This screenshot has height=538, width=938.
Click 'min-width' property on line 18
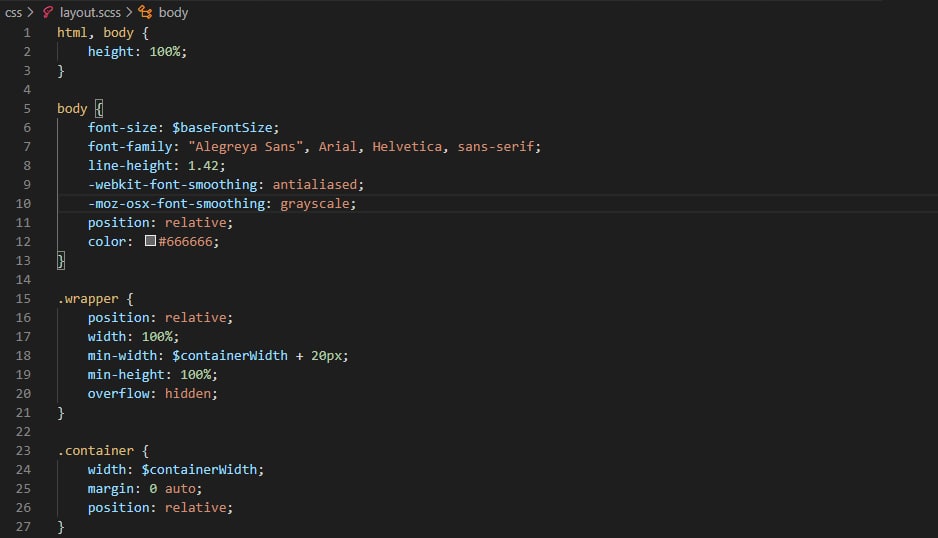pos(122,355)
